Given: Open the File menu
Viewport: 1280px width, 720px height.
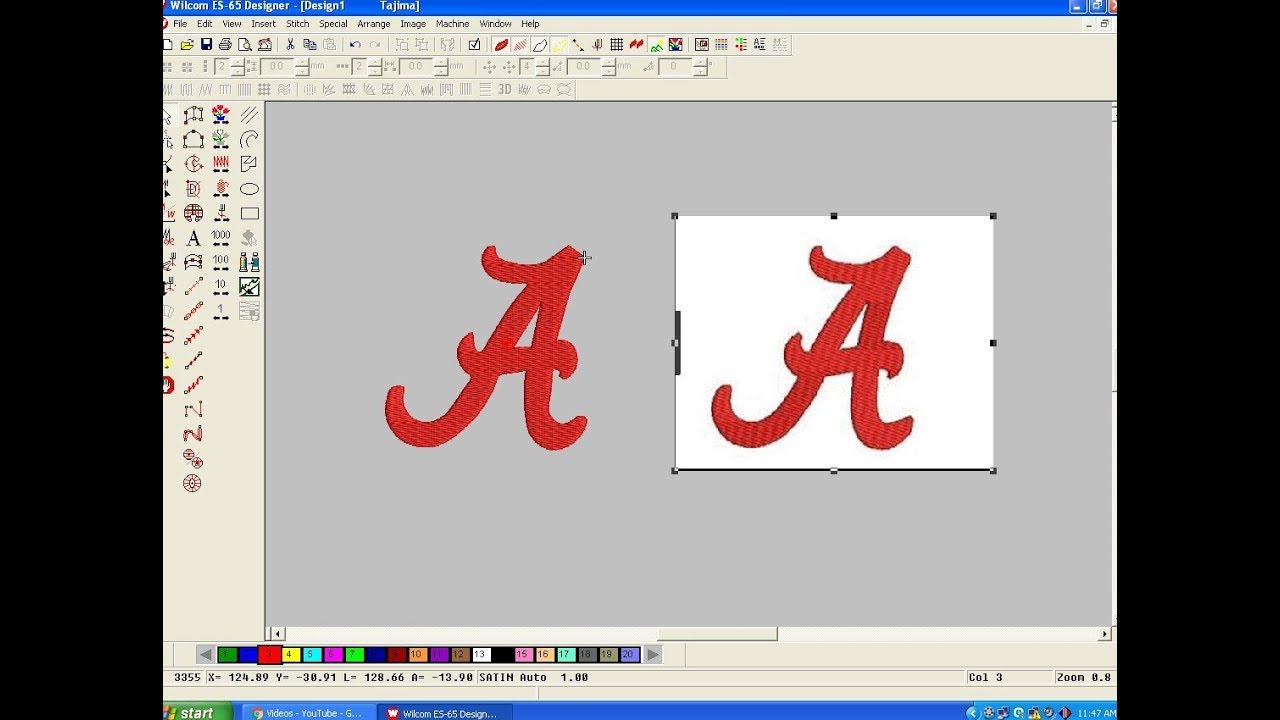Looking at the screenshot, I should pos(180,24).
